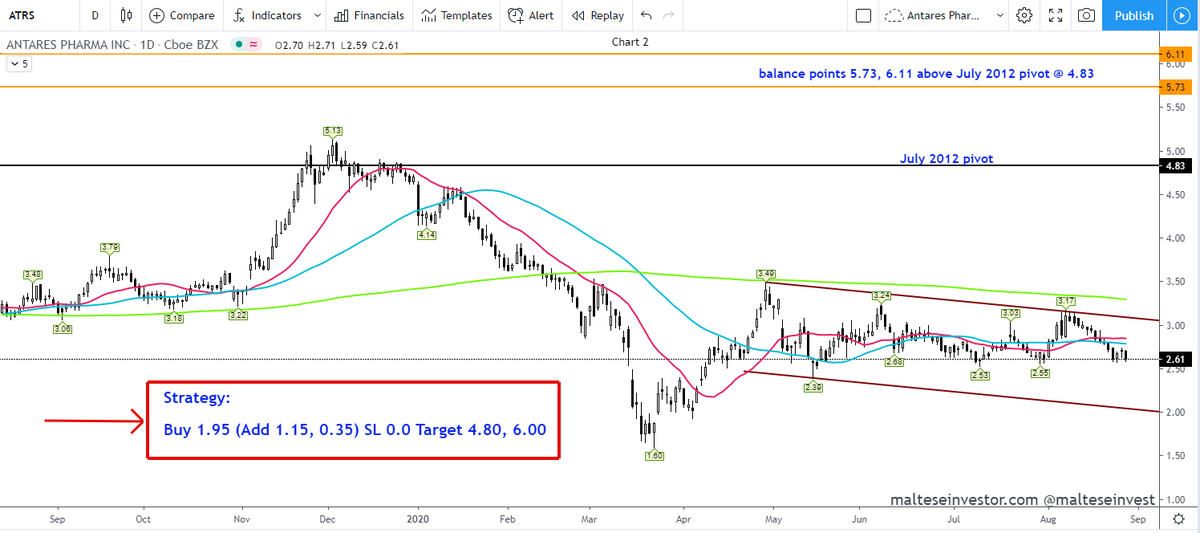Click the 3.17 August high label
This screenshot has width=1200, height=533.
tap(1067, 300)
